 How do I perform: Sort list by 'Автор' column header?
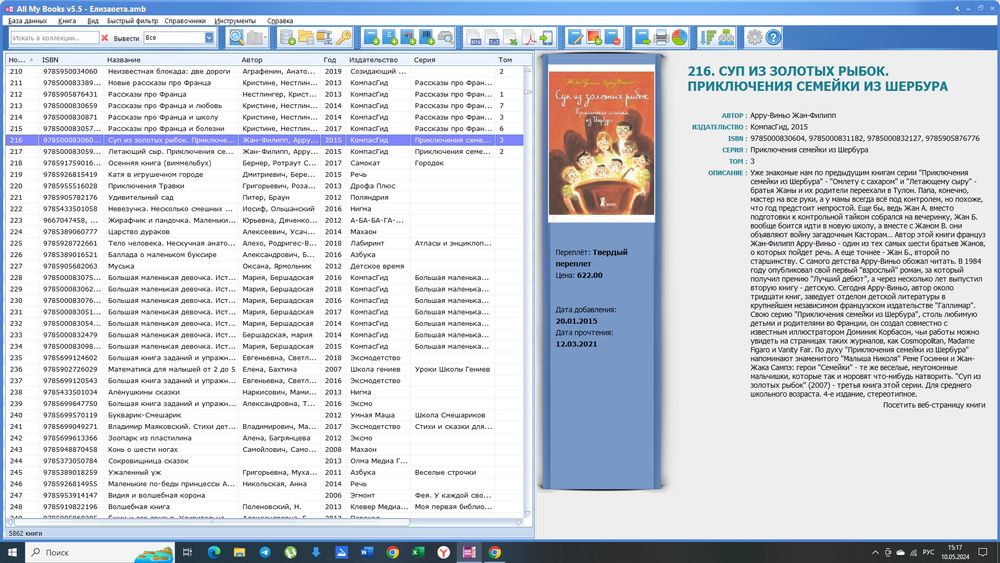(x=252, y=59)
